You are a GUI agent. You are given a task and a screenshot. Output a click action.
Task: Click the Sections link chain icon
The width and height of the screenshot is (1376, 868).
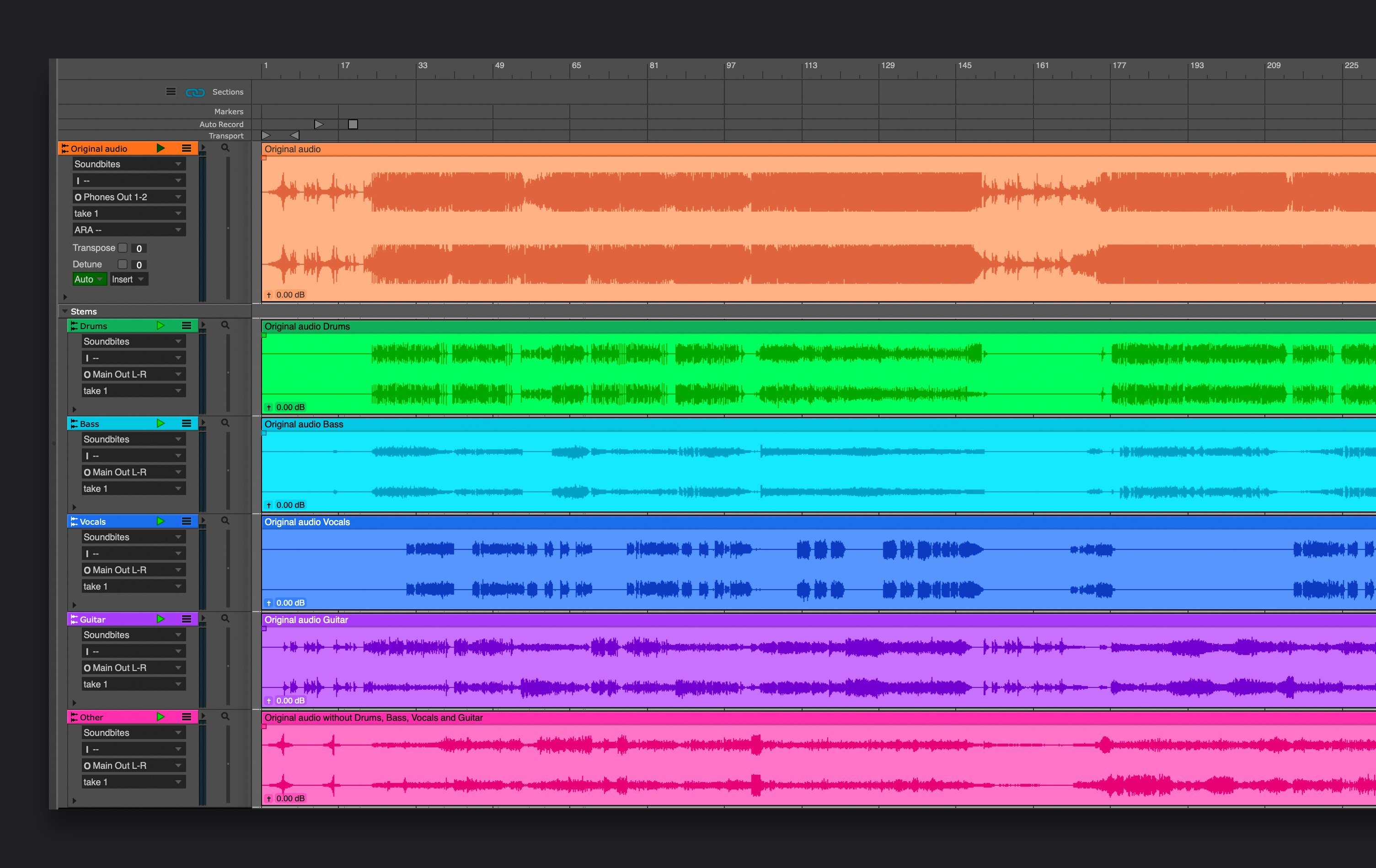click(x=195, y=92)
